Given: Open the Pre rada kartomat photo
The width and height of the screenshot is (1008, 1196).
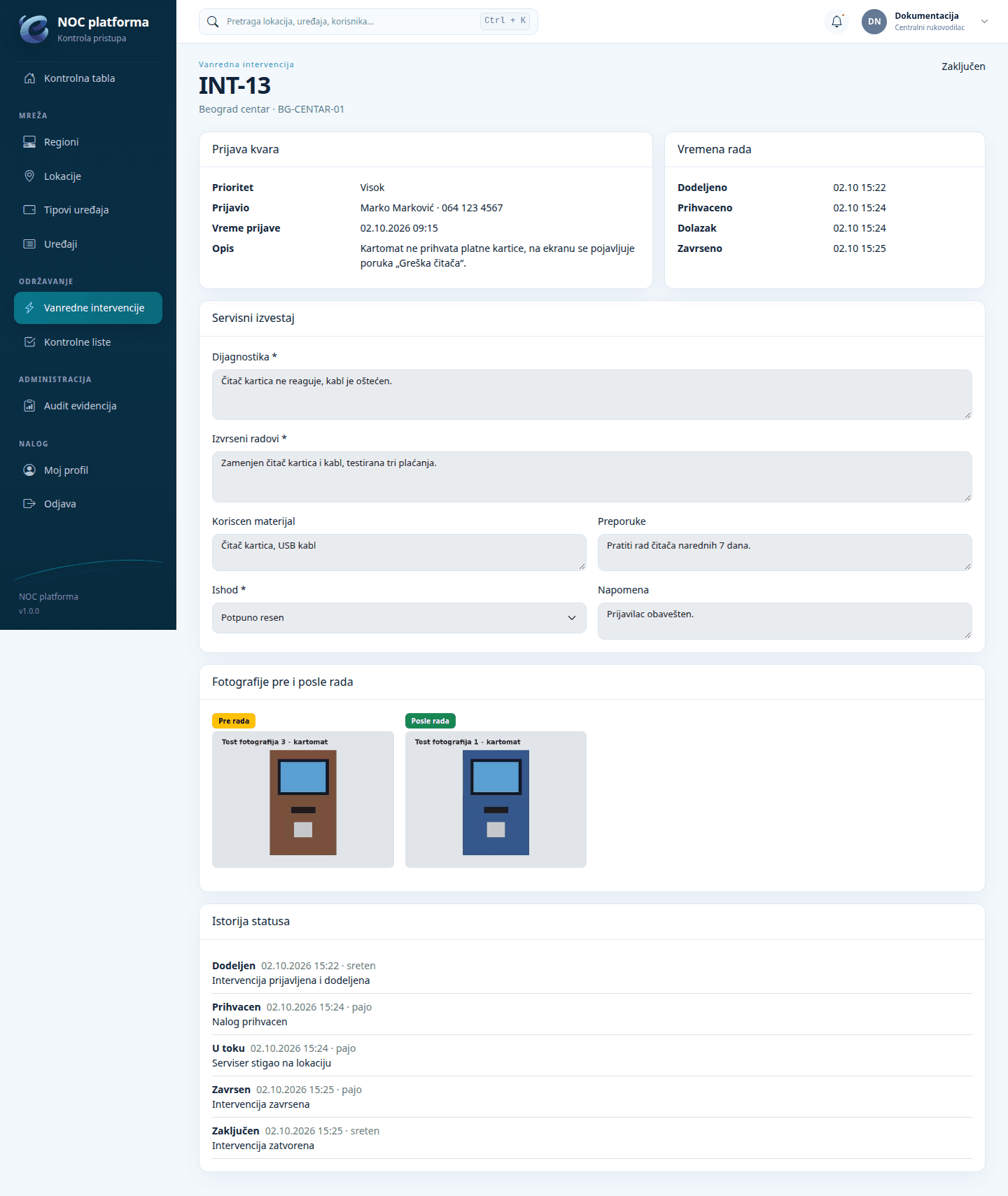Looking at the screenshot, I should (x=303, y=799).
